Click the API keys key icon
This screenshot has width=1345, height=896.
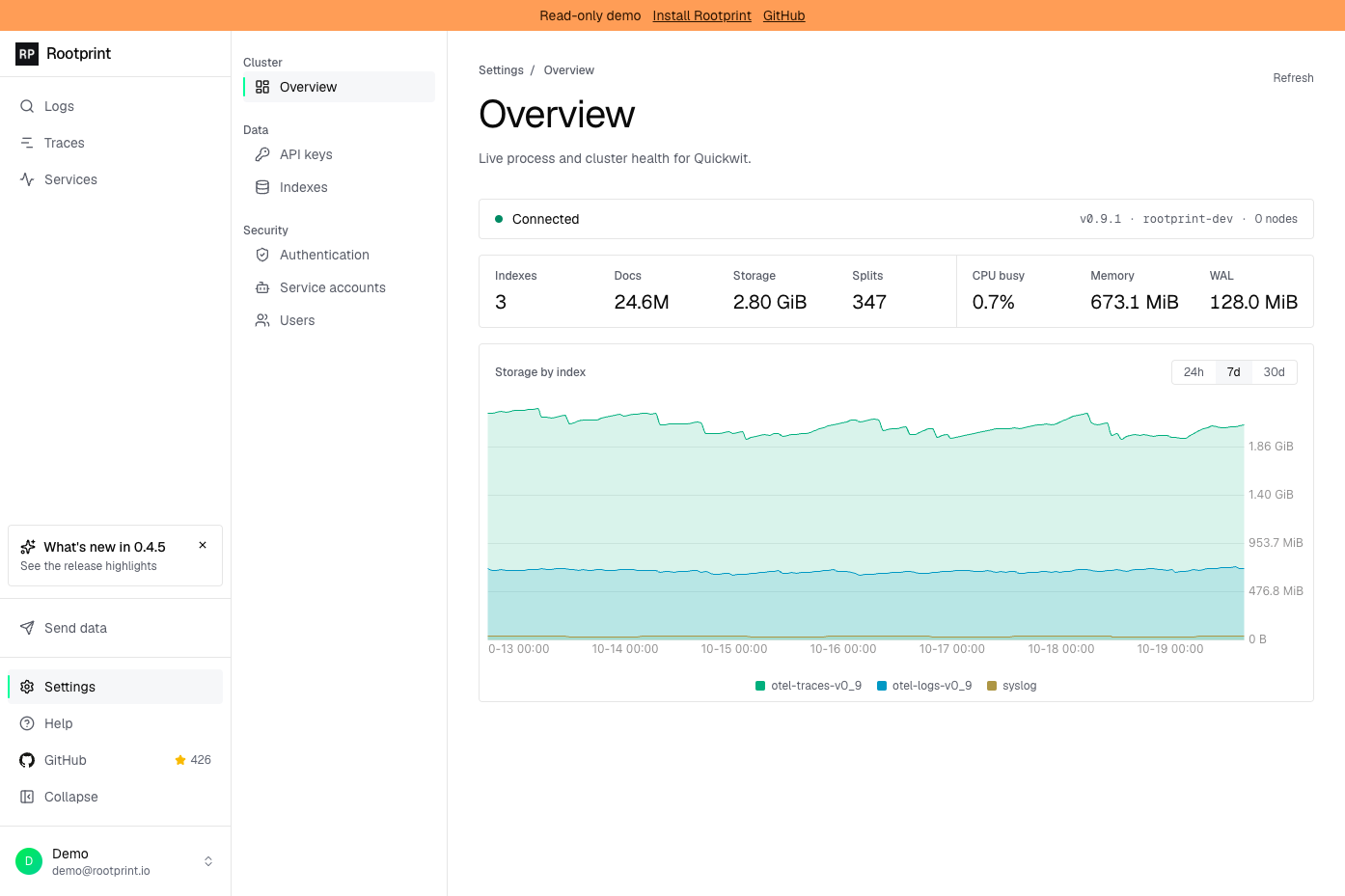point(262,154)
